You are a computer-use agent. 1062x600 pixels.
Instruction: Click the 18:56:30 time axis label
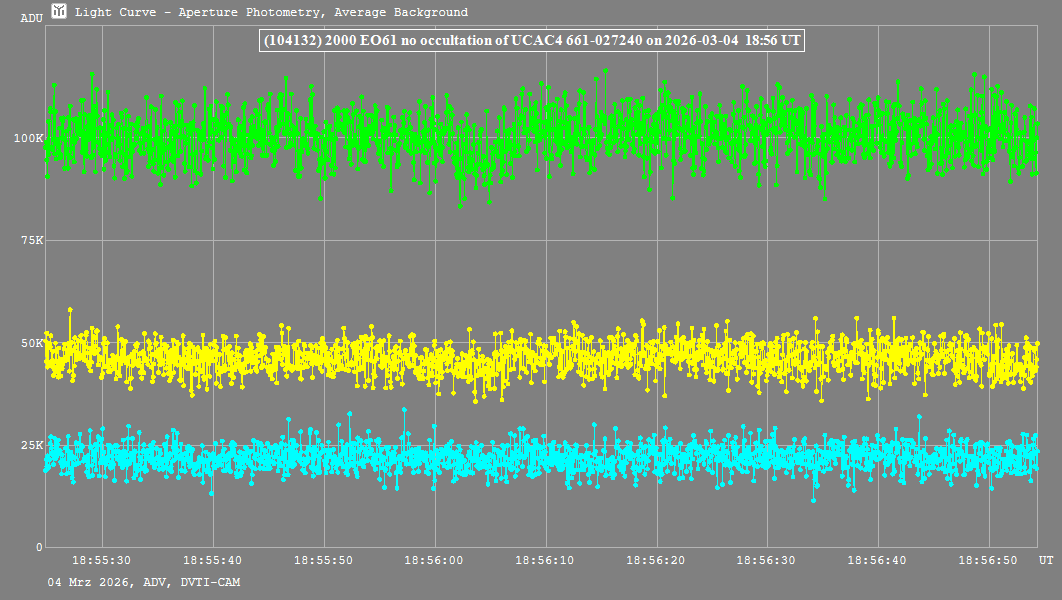pos(767,561)
